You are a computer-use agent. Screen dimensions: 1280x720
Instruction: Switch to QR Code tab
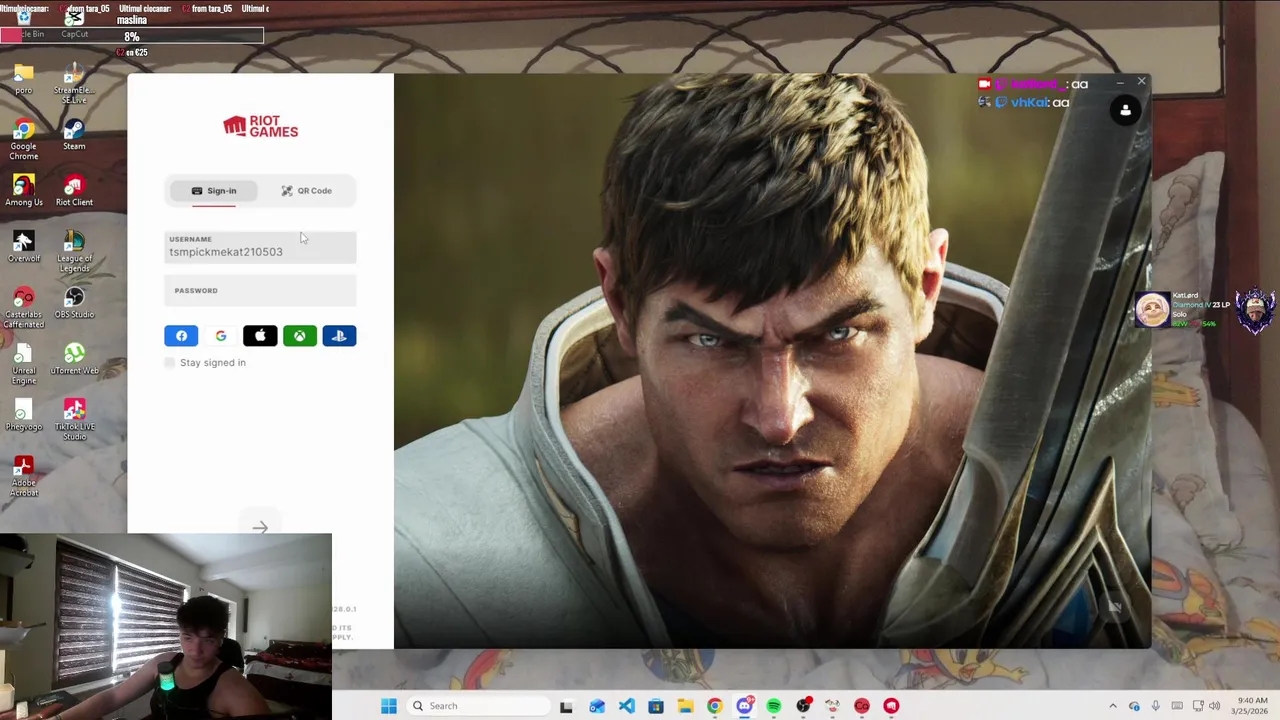point(306,191)
